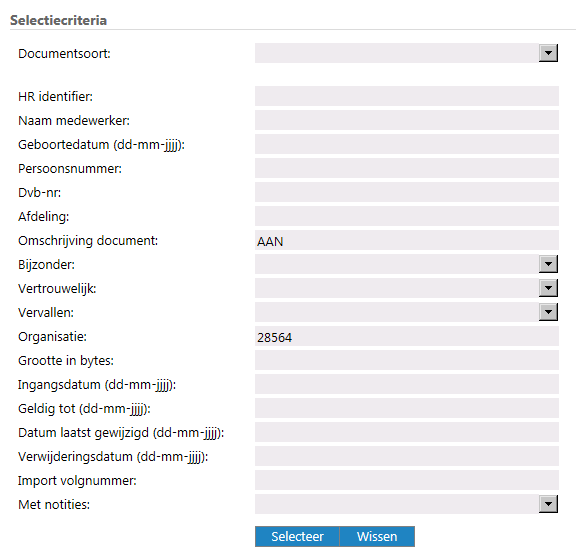576x556 pixels.
Task: Click the Naam medewerker input field
Action: coord(407,120)
